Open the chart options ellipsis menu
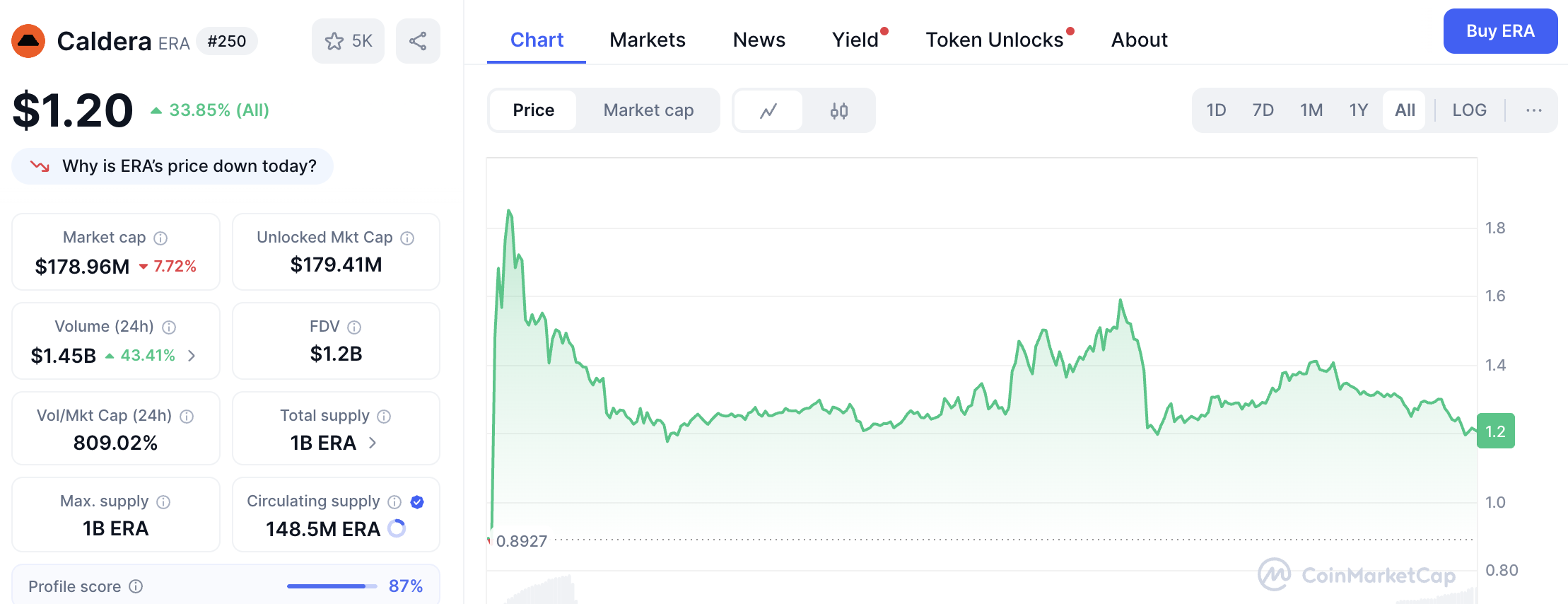Viewport: 1568px width, 604px height. coord(1533,110)
